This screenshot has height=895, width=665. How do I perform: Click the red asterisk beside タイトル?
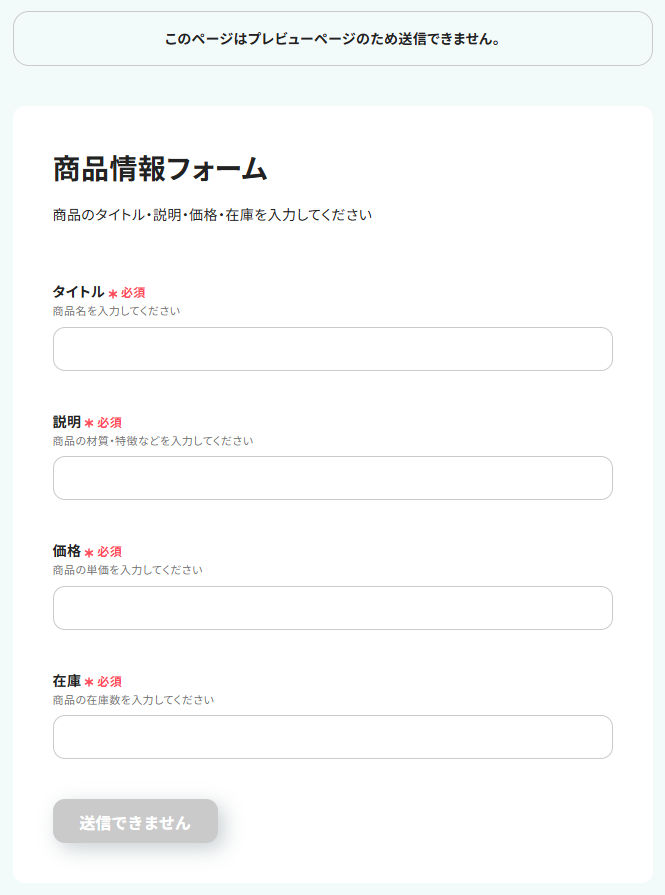[x=113, y=293]
